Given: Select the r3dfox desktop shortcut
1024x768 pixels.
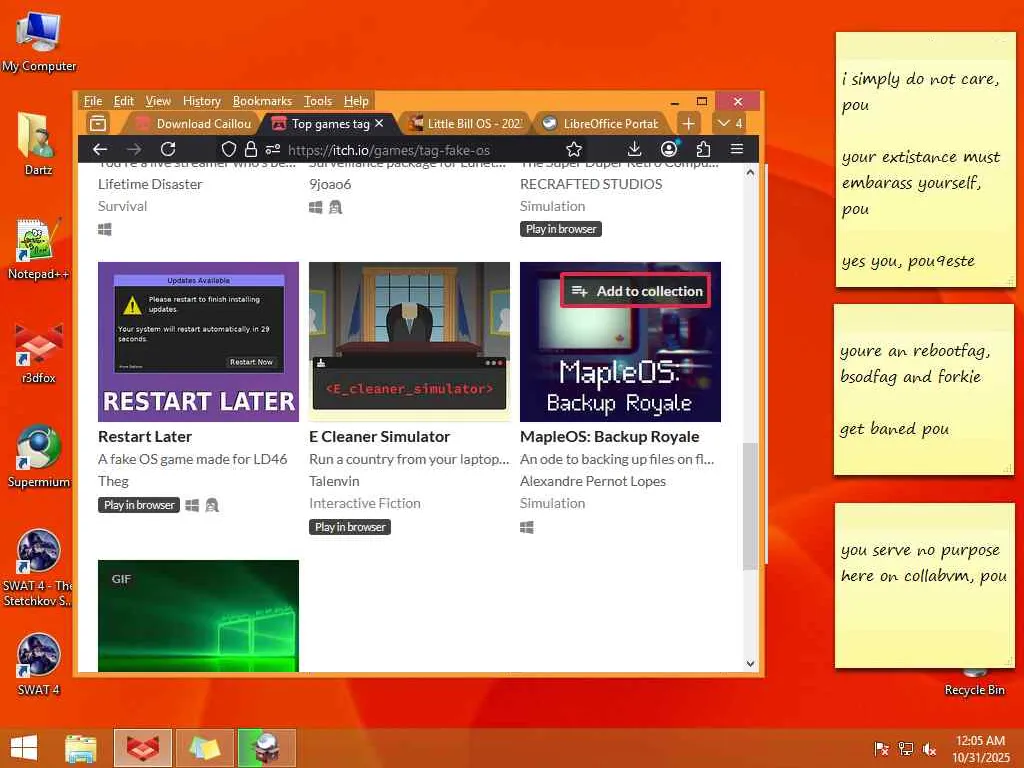Looking at the screenshot, I should 38,353.
